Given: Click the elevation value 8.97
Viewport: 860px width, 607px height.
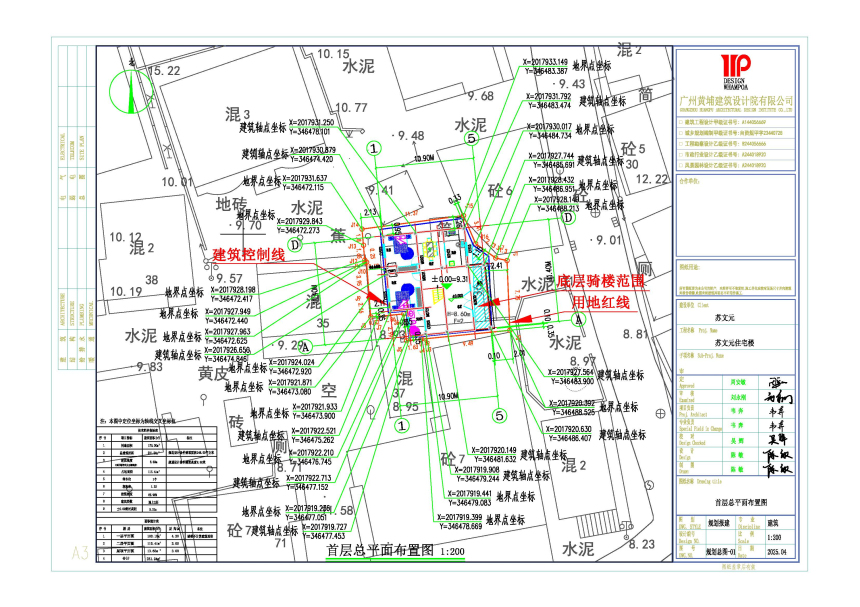Looking at the screenshot, I should (x=582, y=361).
